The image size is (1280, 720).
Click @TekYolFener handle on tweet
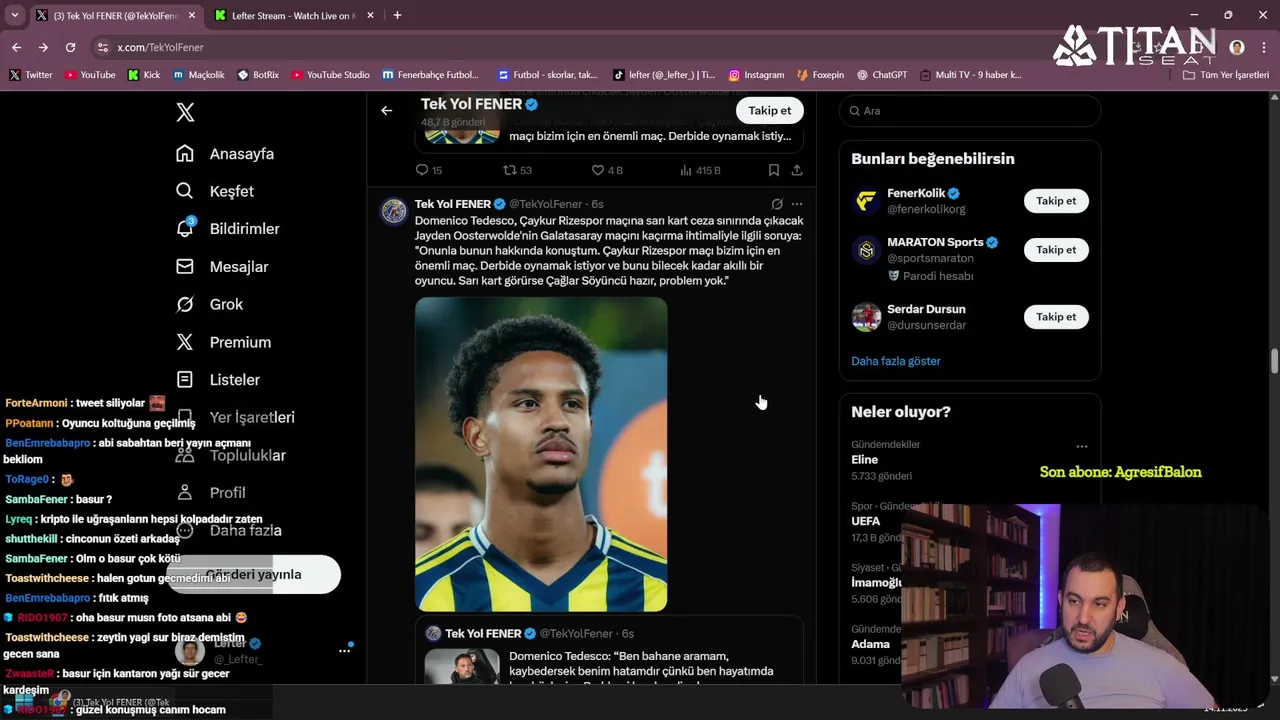point(546,204)
